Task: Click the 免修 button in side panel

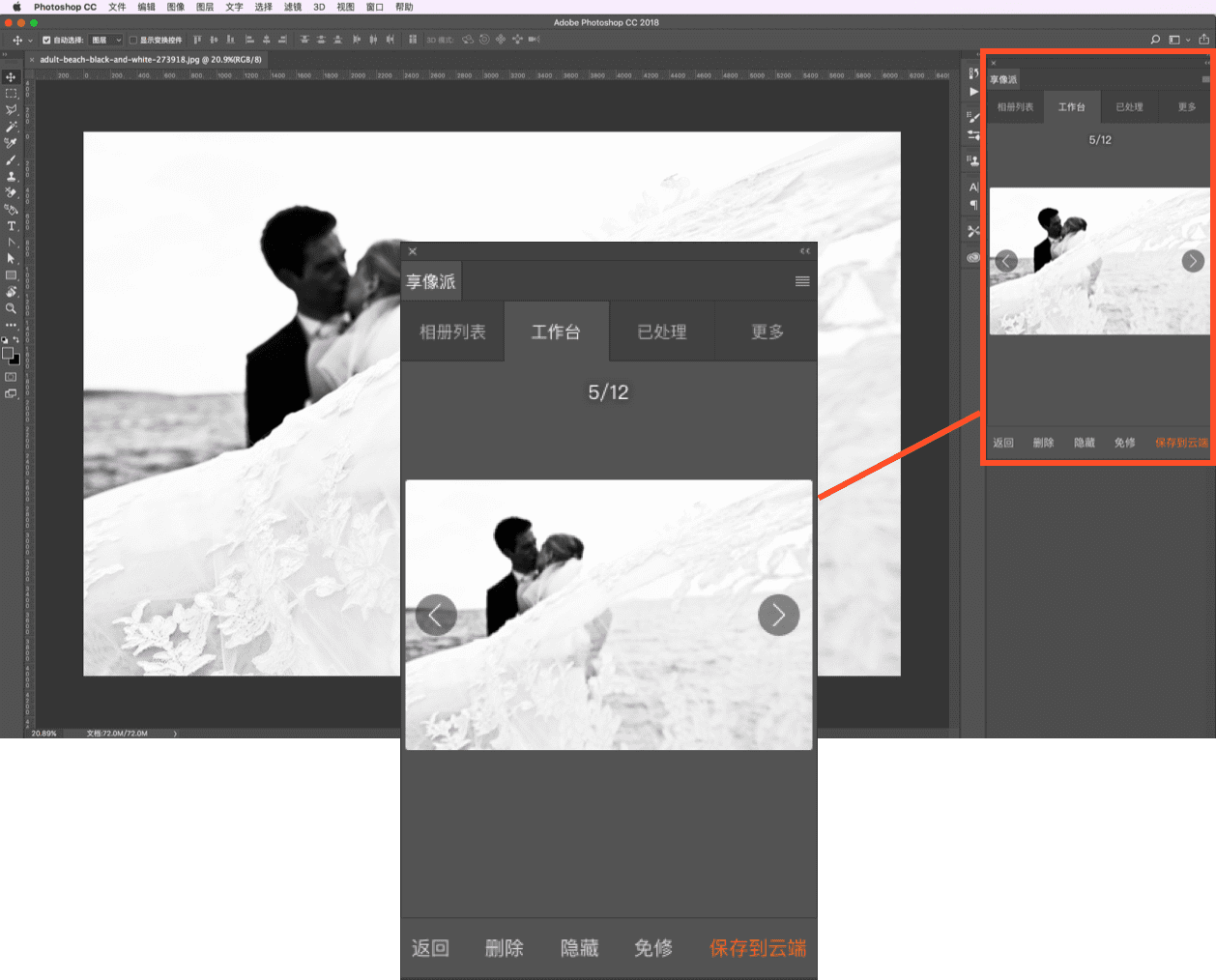Action: (1124, 443)
